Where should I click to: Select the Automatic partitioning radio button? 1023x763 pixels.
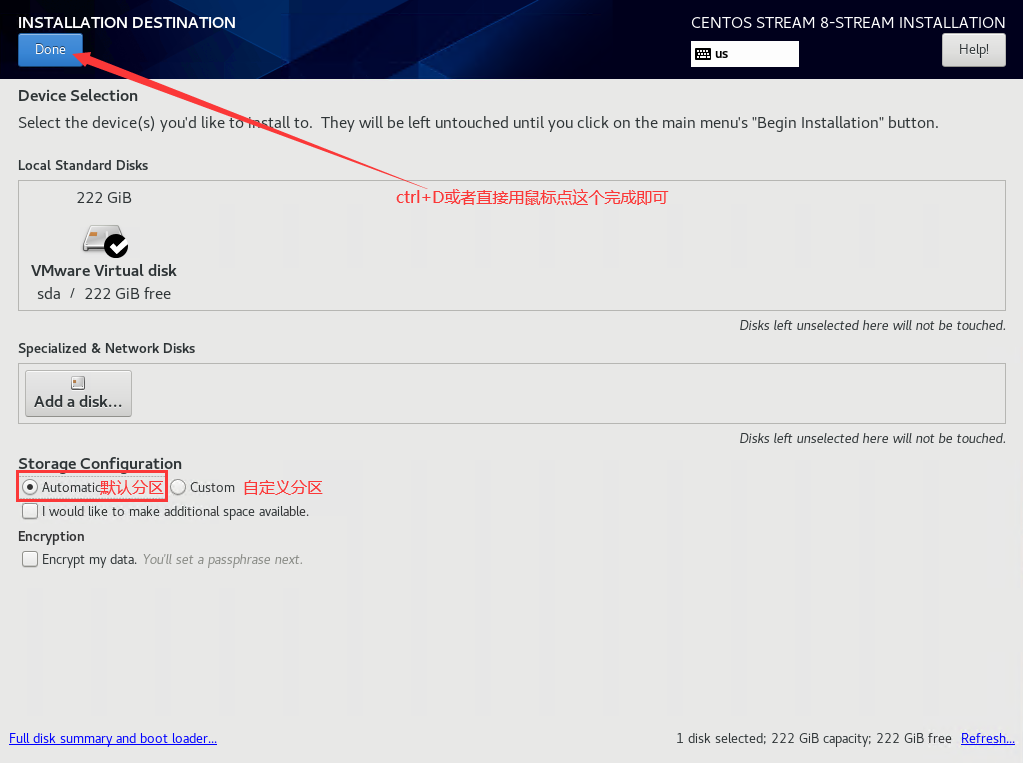tap(30, 487)
